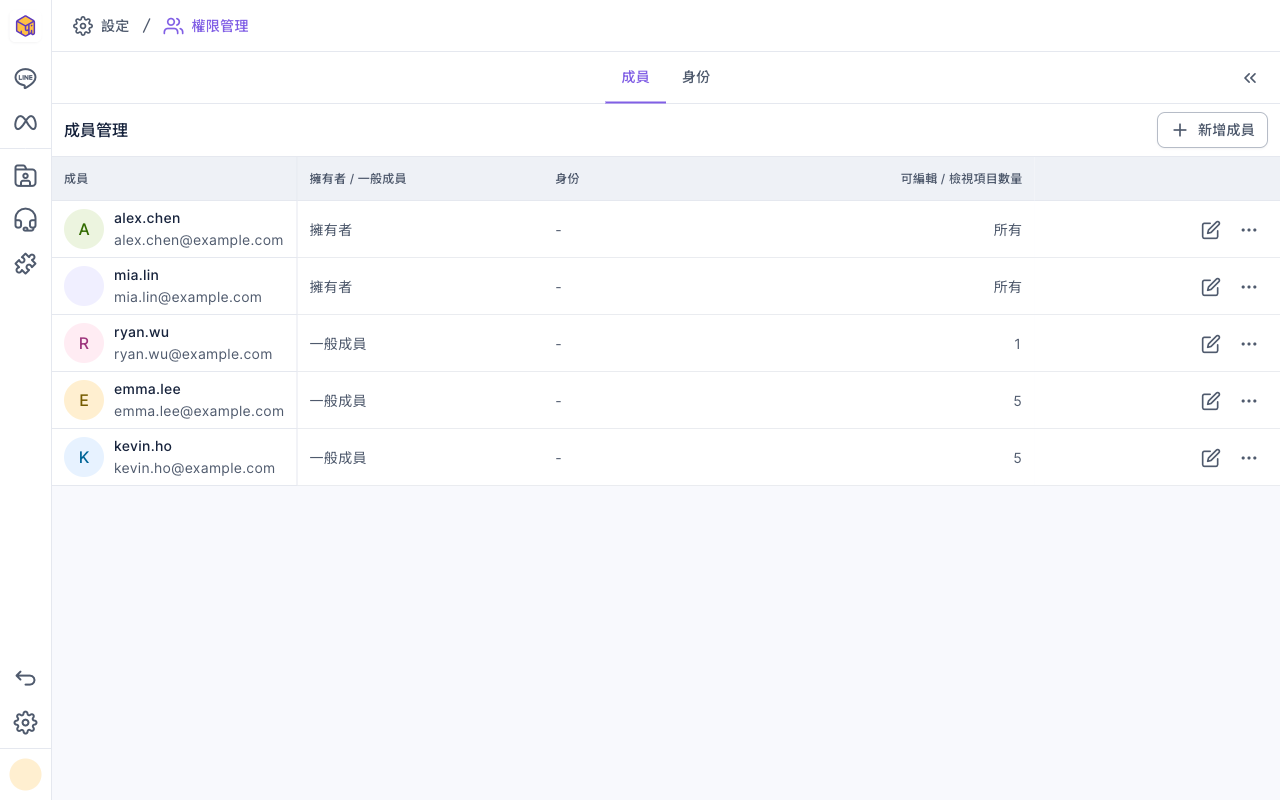The height and width of the screenshot is (800, 1280).
Task: Edit member emma.lee with pencil icon
Action: pyautogui.click(x=1211, y=401)
